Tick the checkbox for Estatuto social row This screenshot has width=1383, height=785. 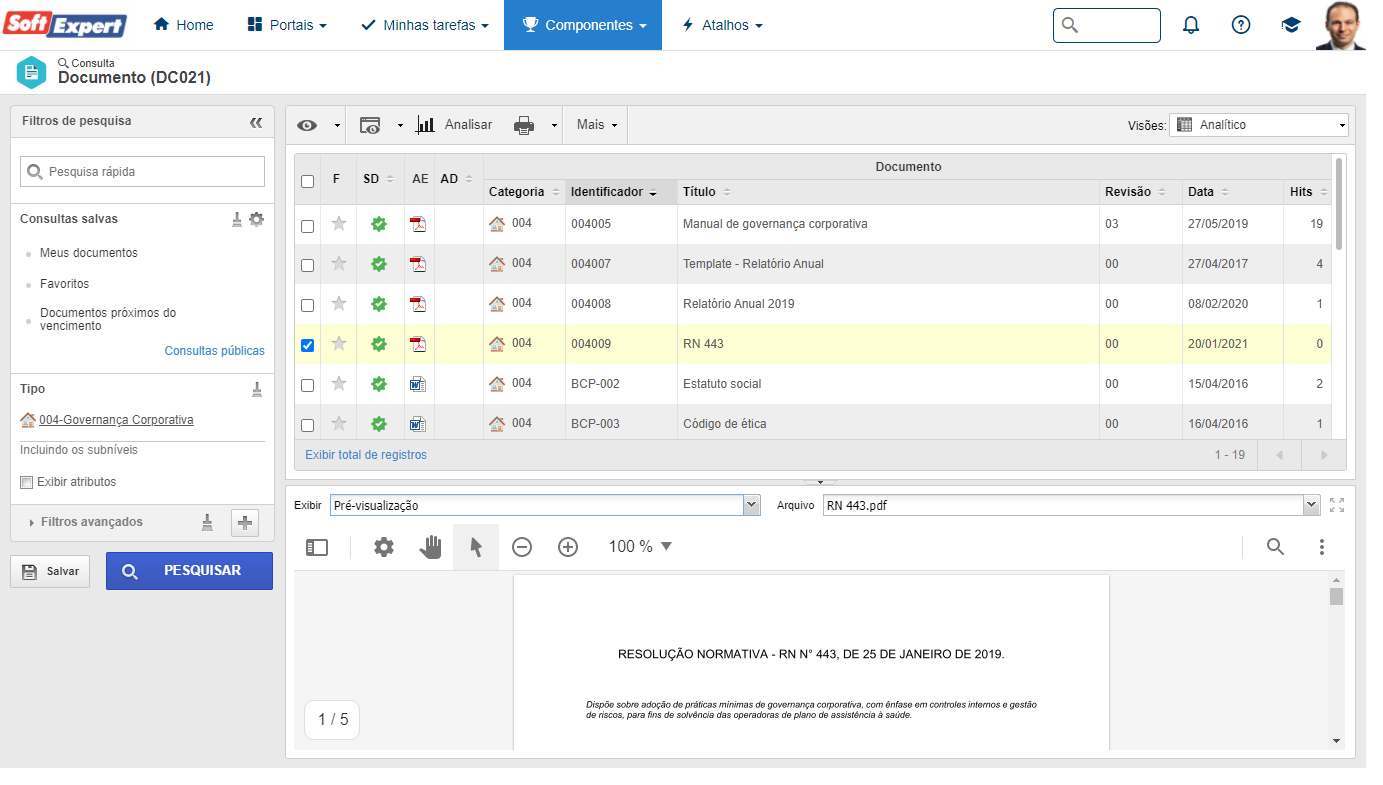(308, 385)
